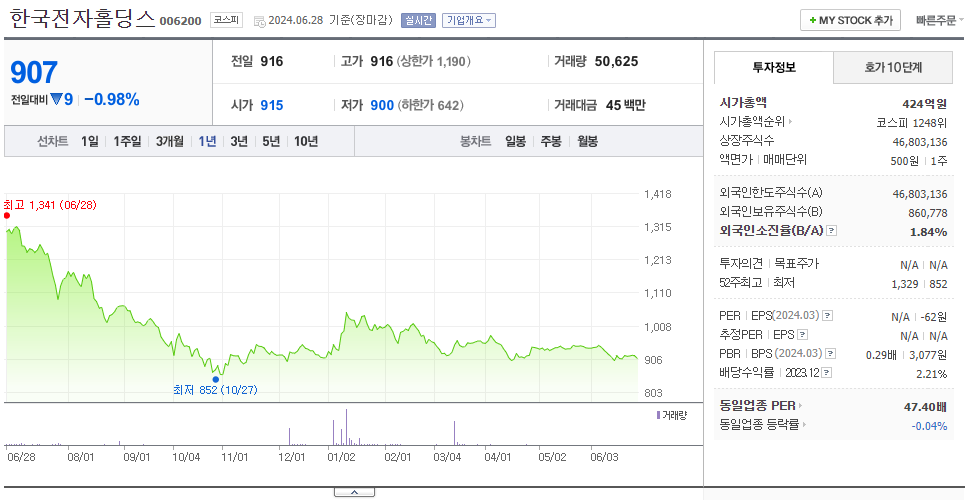968x500 pixels.
Task: Click the 코스피 market badge
Action: pos(226,20)
